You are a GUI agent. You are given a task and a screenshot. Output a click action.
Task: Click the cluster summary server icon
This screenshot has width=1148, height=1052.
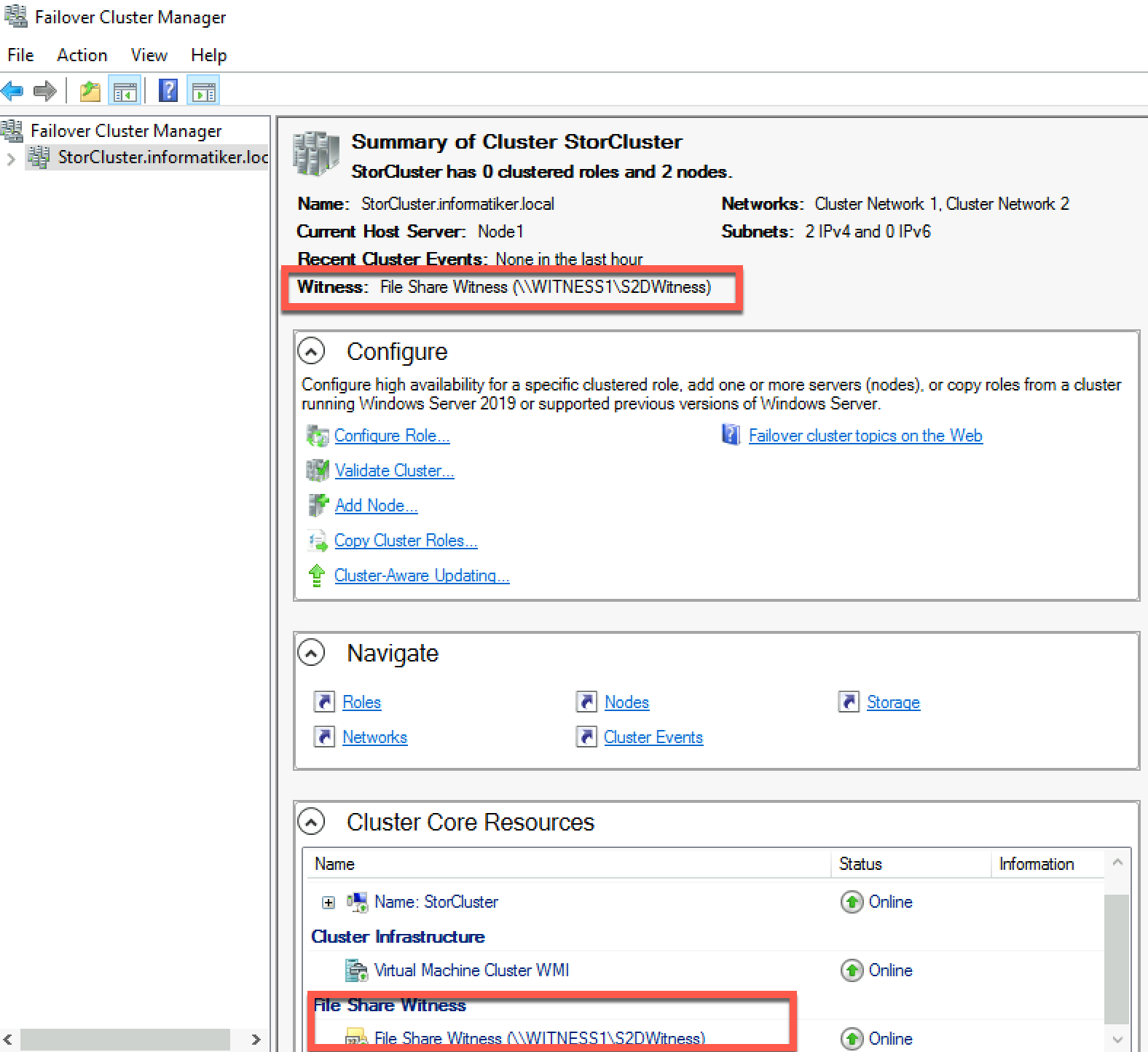pyautogui.click(x=316, y=154)
